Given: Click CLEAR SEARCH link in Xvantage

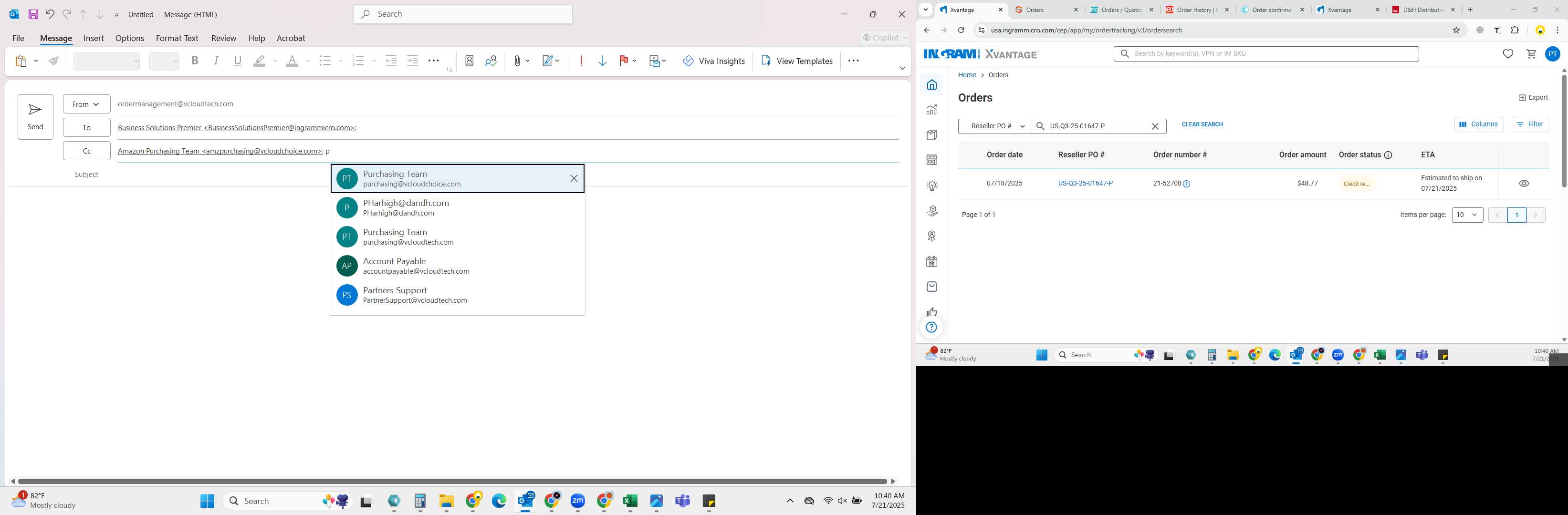Looking at the screenshot, I should click(x=1202, y=124).
